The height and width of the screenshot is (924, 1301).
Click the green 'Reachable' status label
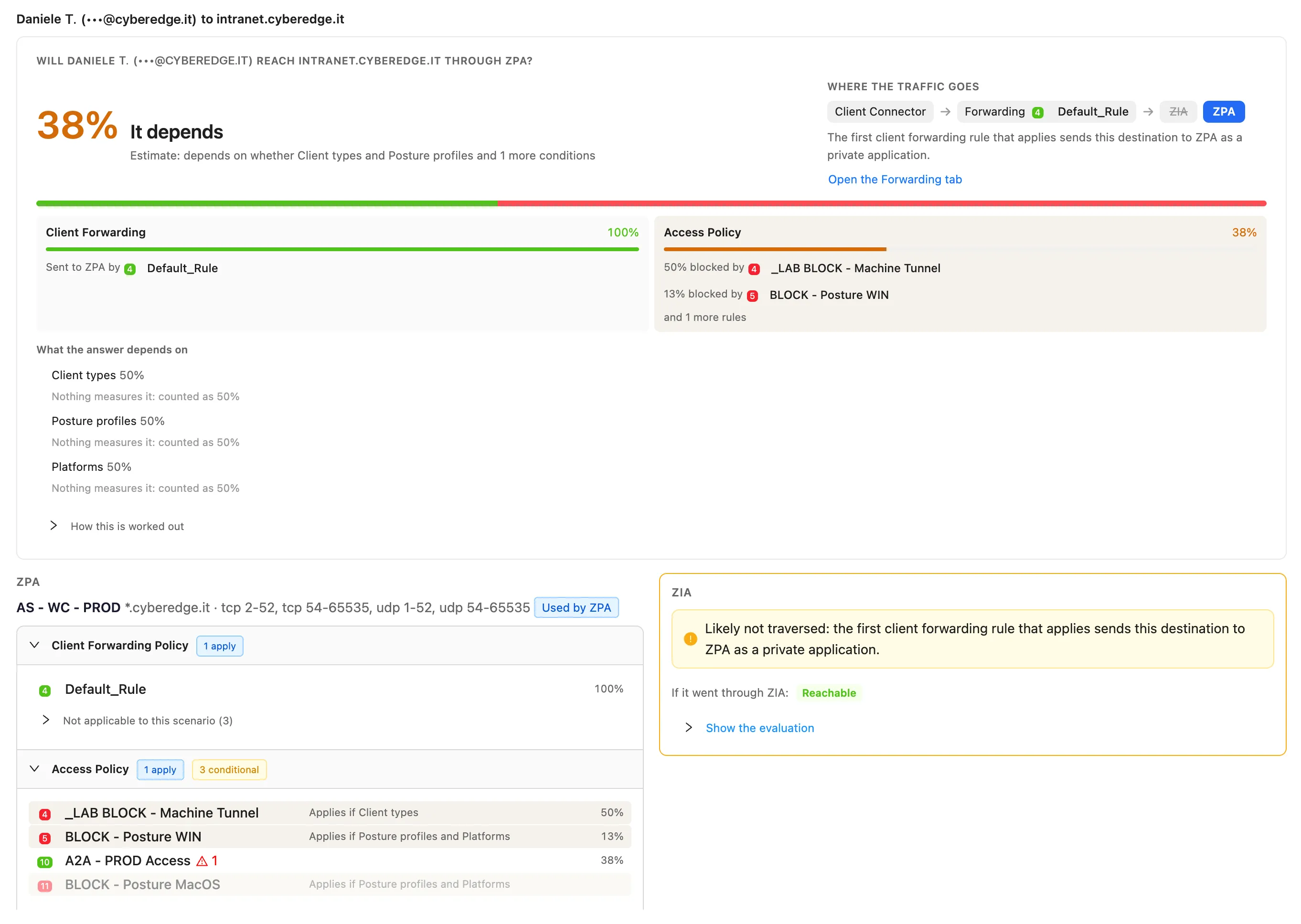(x=829, y=693)
